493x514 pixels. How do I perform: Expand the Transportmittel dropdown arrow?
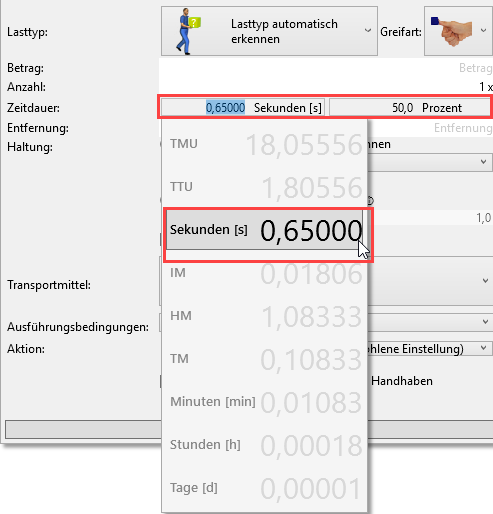[x=485, y=281]
